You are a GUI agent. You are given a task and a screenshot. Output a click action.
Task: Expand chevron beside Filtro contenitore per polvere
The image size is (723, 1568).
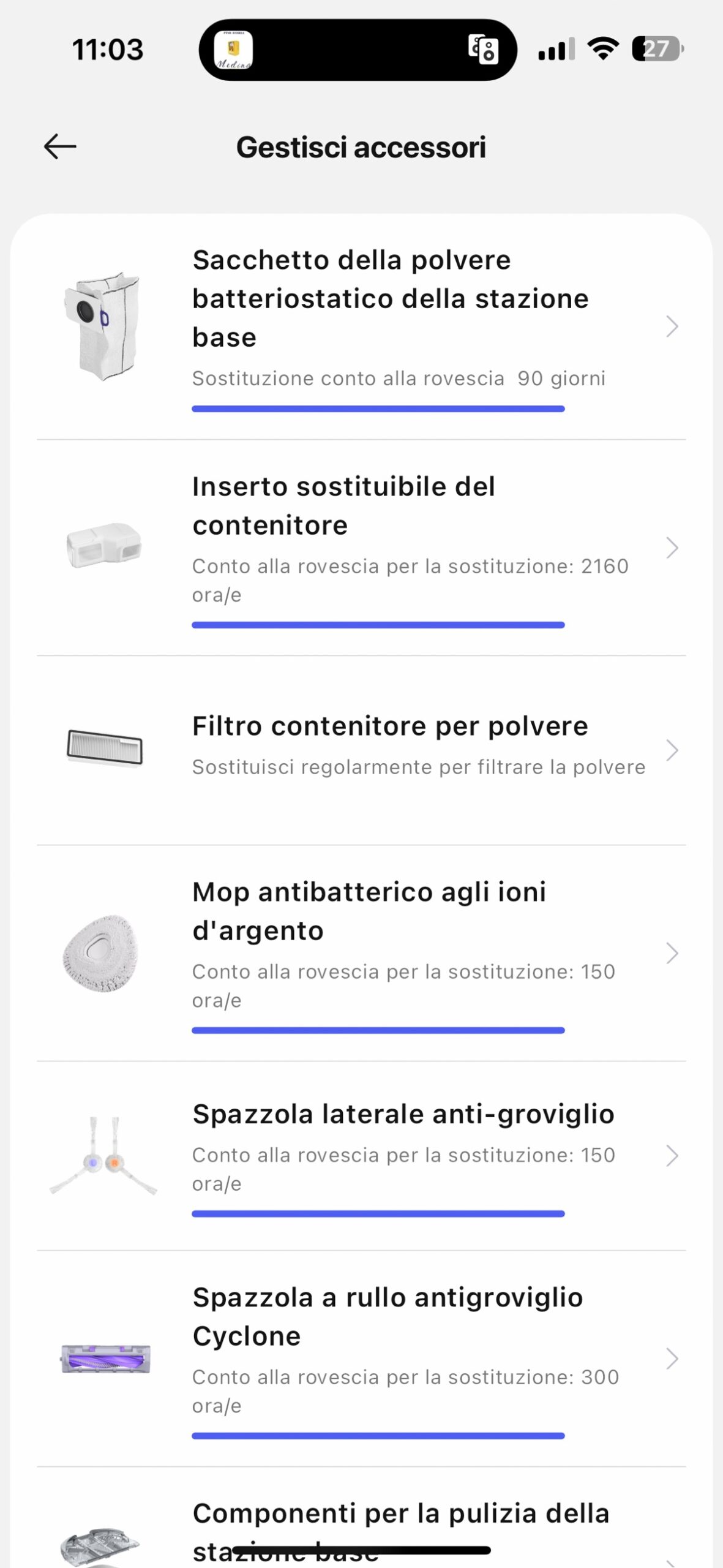(672, 750)
